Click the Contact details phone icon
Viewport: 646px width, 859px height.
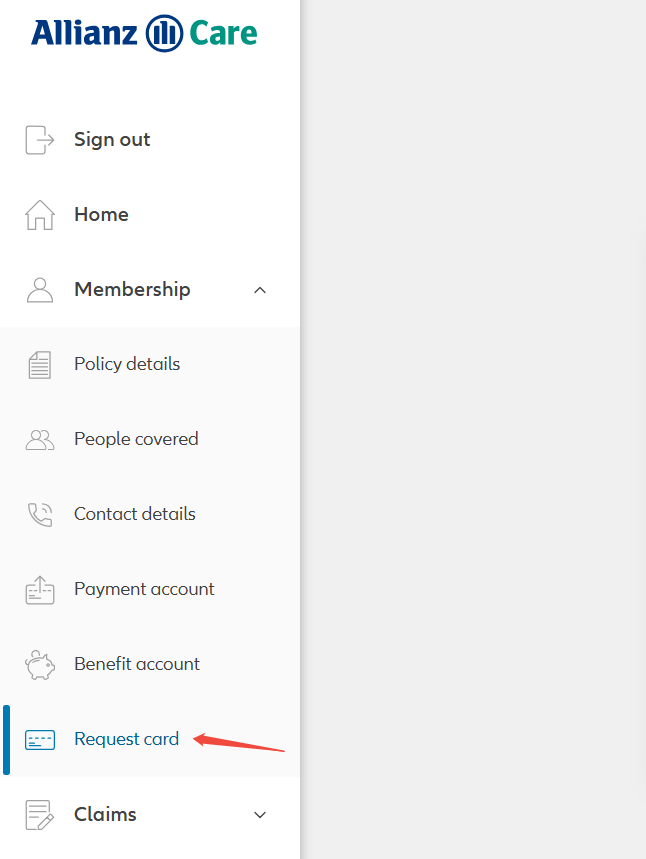point(39,514)
